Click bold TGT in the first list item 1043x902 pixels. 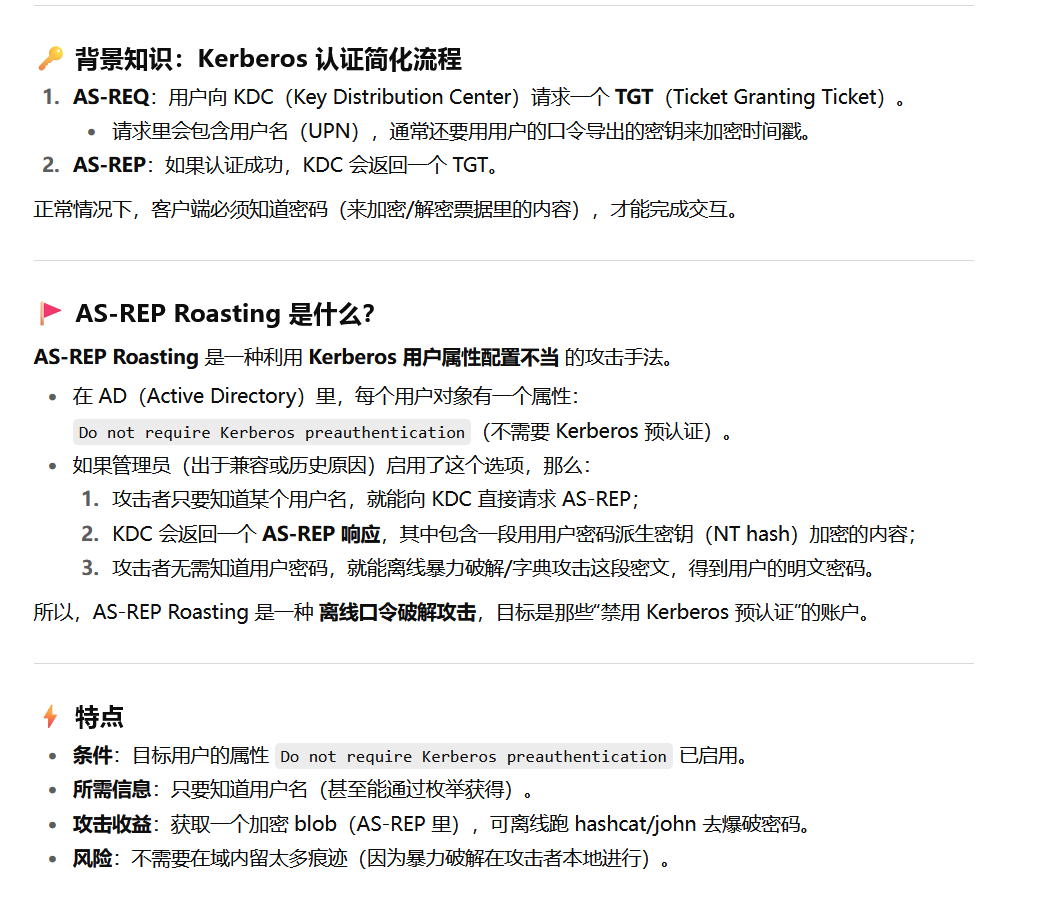pyautogui.click(x=633, y=97)
